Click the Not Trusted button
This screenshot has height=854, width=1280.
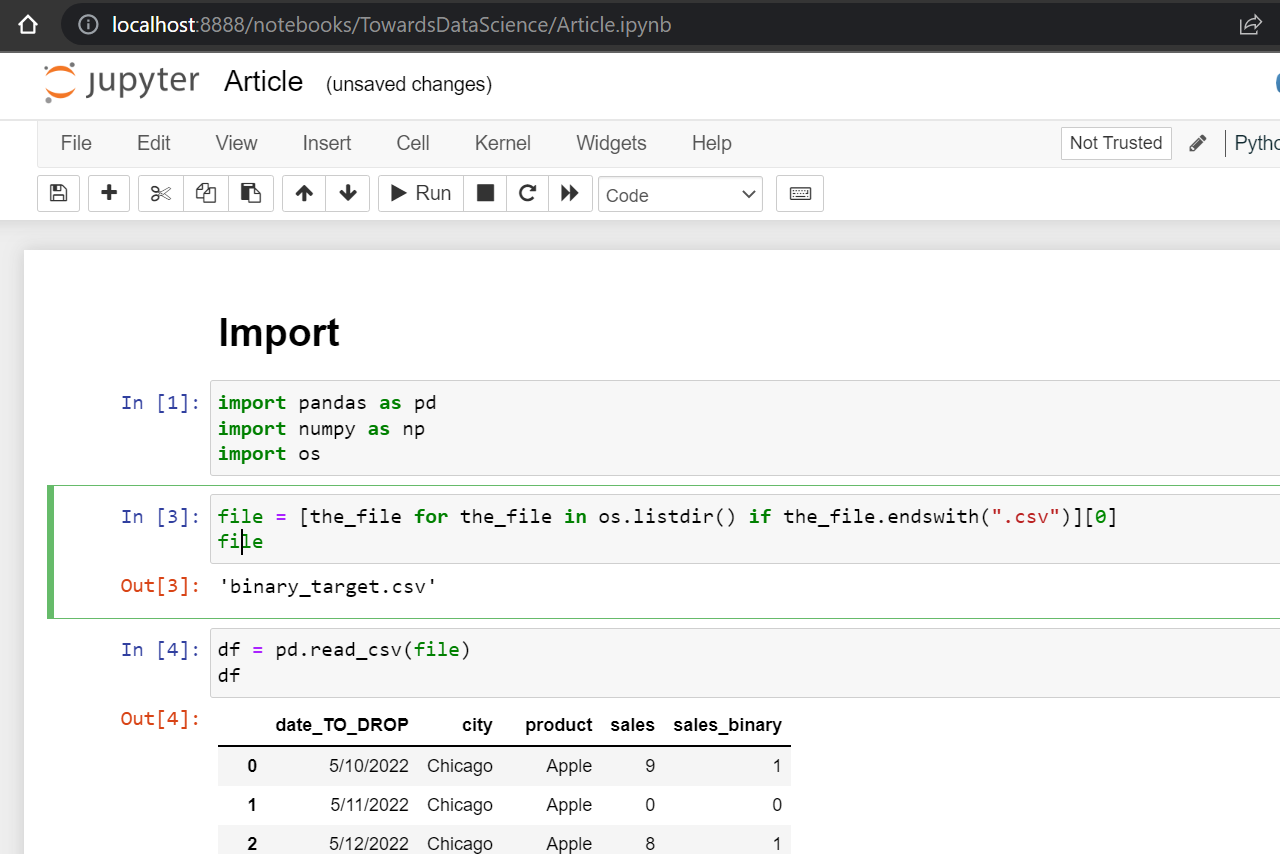point(1115,143)
